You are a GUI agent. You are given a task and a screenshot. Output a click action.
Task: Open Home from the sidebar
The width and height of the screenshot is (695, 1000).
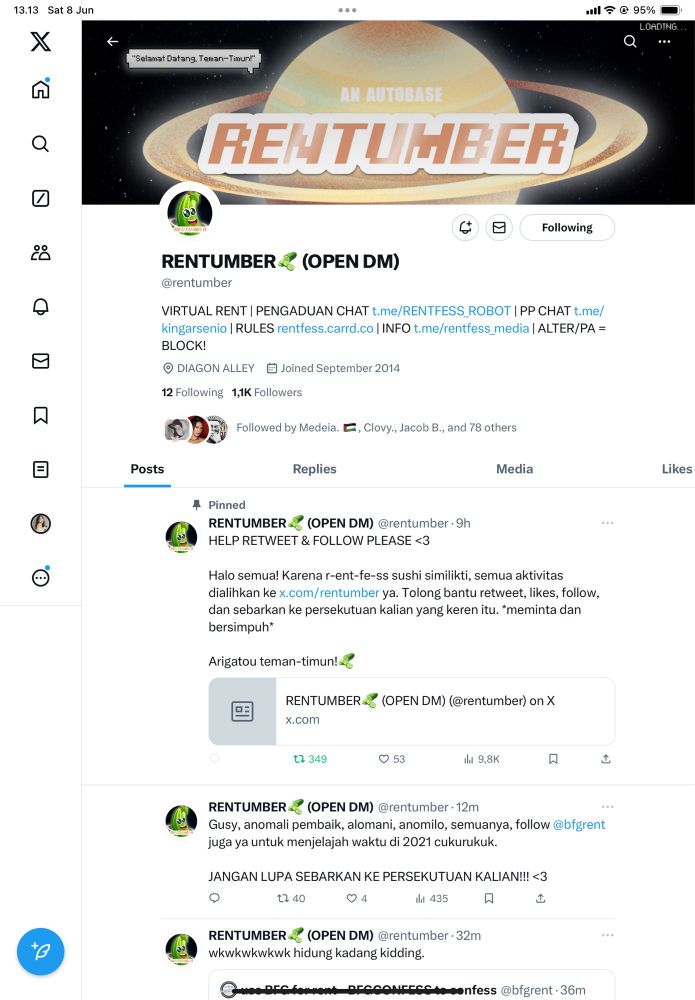tap(41, 88)
